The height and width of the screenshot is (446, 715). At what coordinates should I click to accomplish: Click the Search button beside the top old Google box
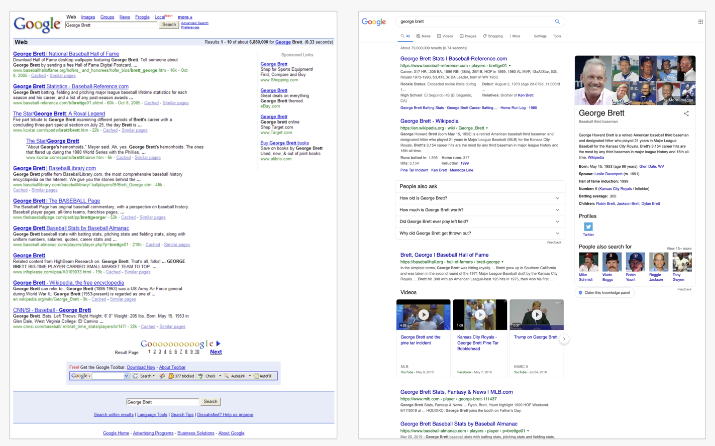point(169,25)
